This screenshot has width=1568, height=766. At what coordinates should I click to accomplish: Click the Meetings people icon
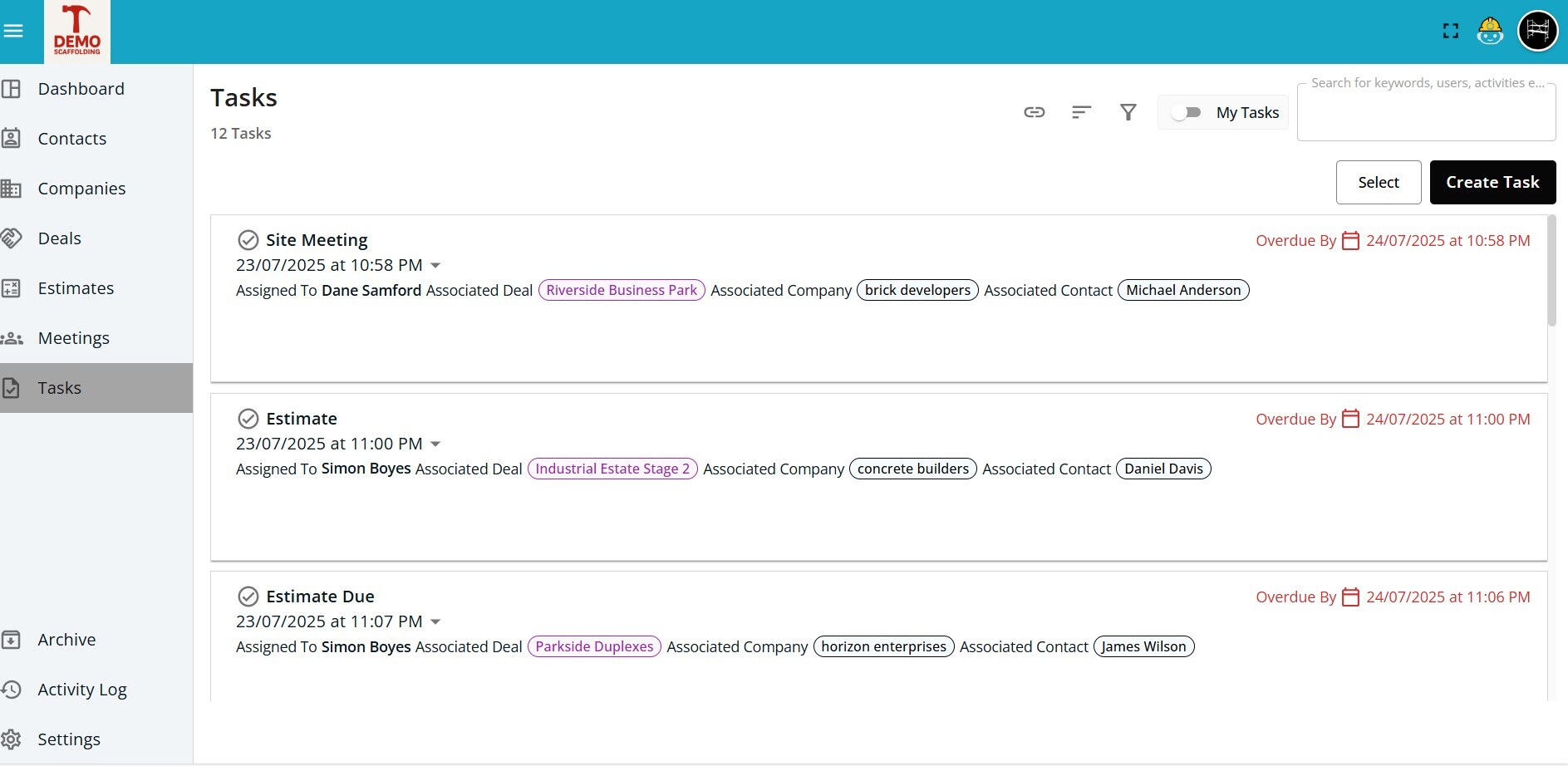pyautogui.click(x=12, y=338)
